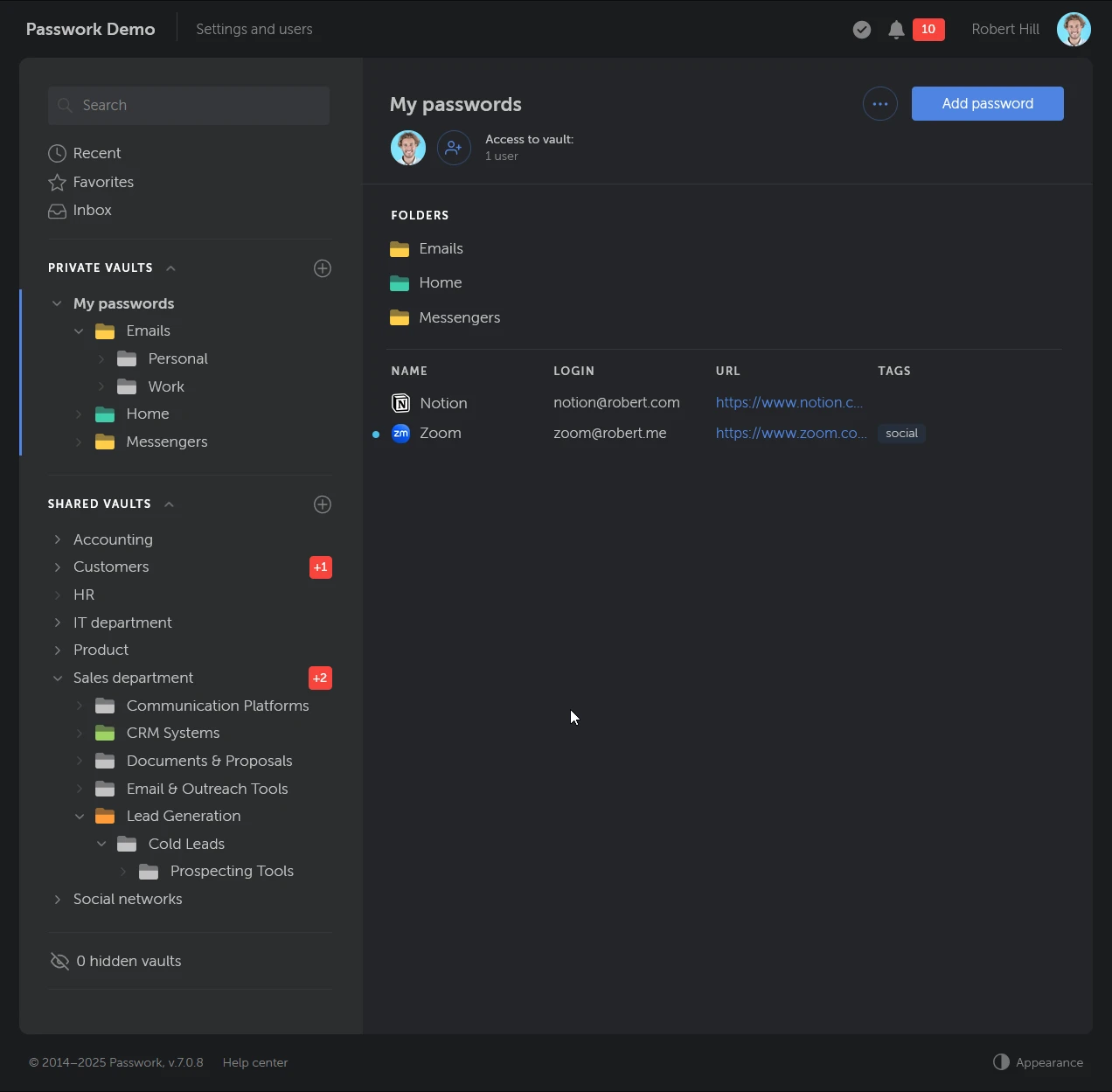
Task: Collapse the Sales department vault
Action: coord(58,678)
